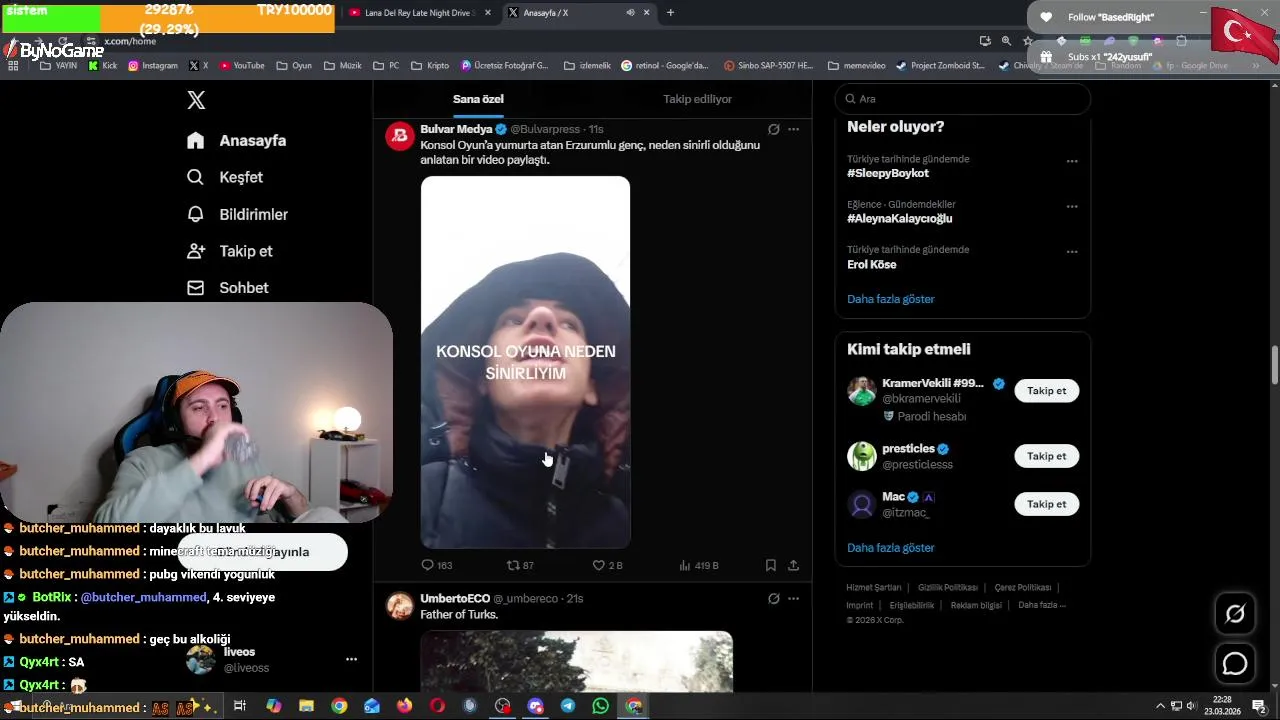Open Bildirimler notifications
Viewport: 1280px width, 720px height.
click(238, 214)
